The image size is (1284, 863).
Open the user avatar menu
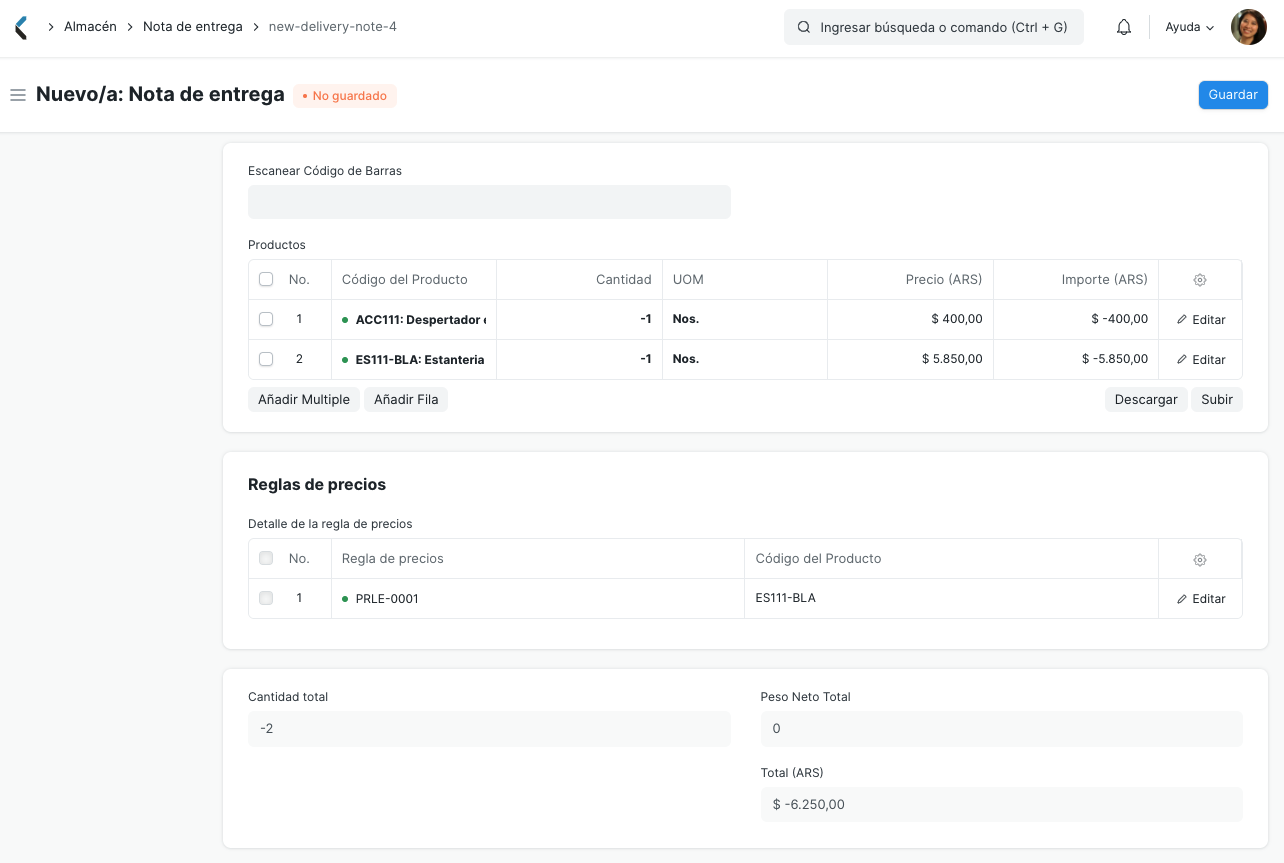click(1249, 27)
